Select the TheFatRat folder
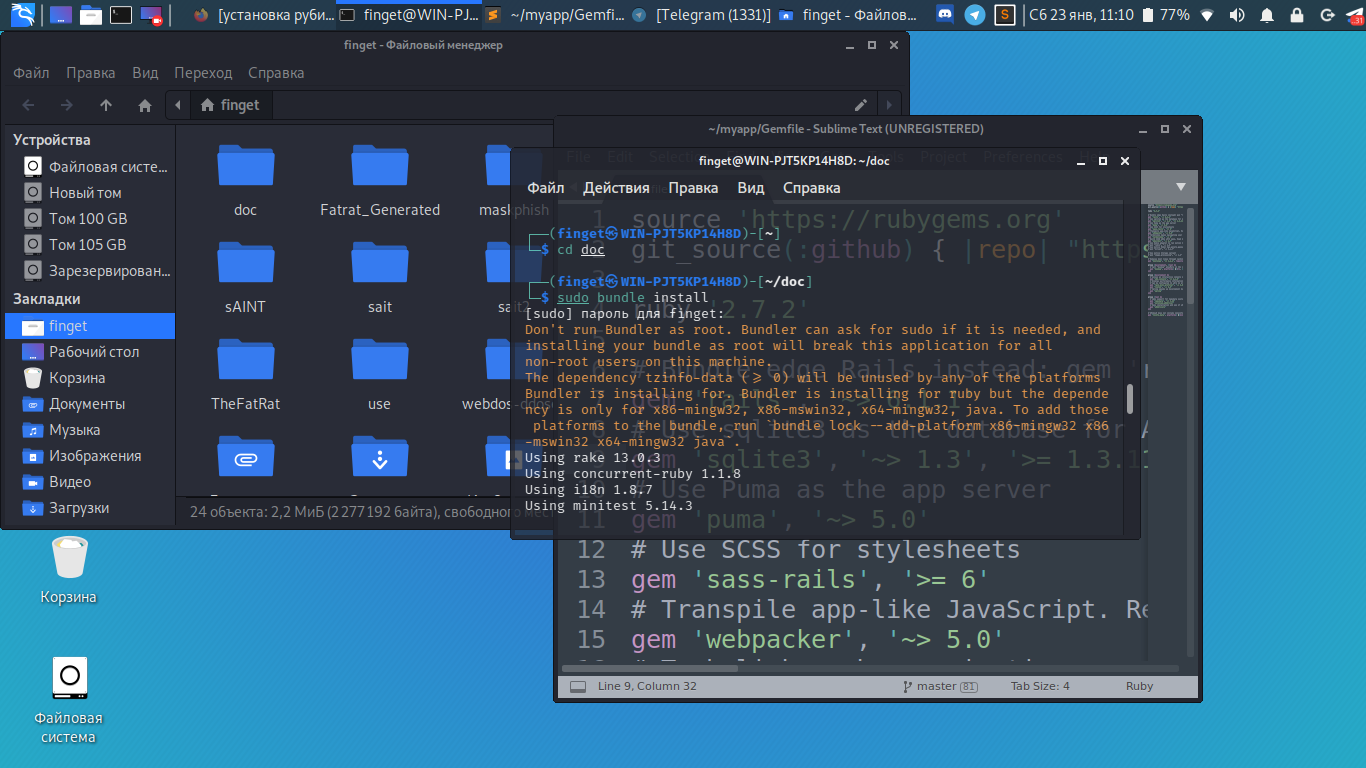This screenshot has height=768, width=1366. (x=246, y=361)
